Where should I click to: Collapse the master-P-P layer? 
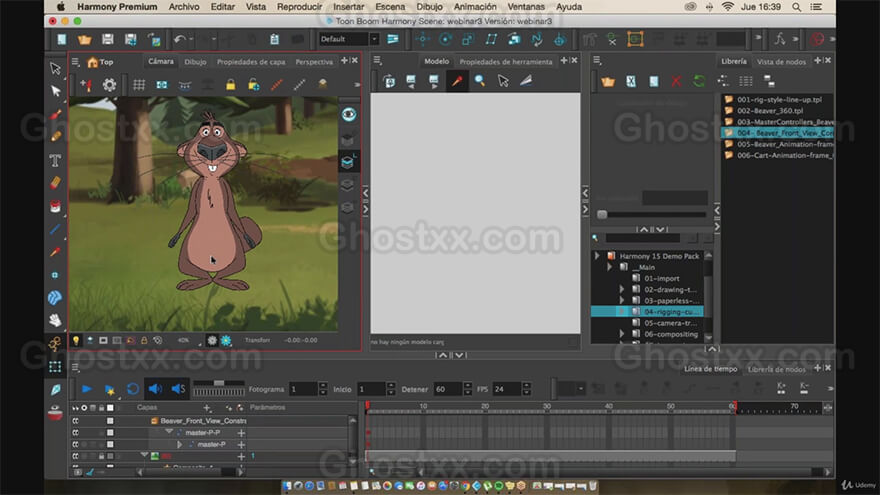169,432
